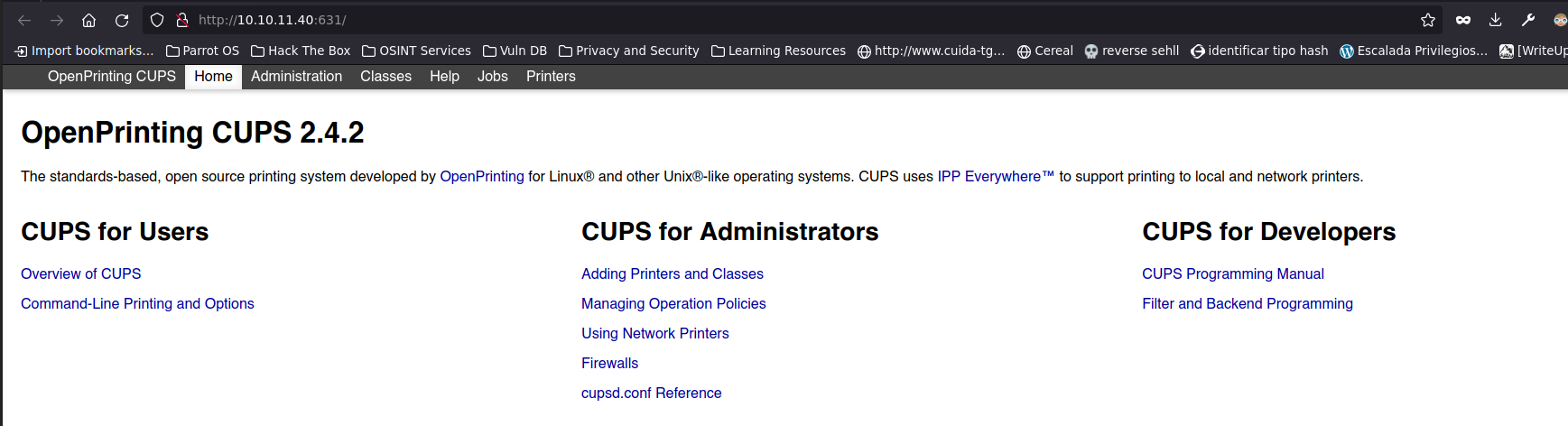
Task: Open the CUPS Programming Manual link
Action: pos(1232,273)
